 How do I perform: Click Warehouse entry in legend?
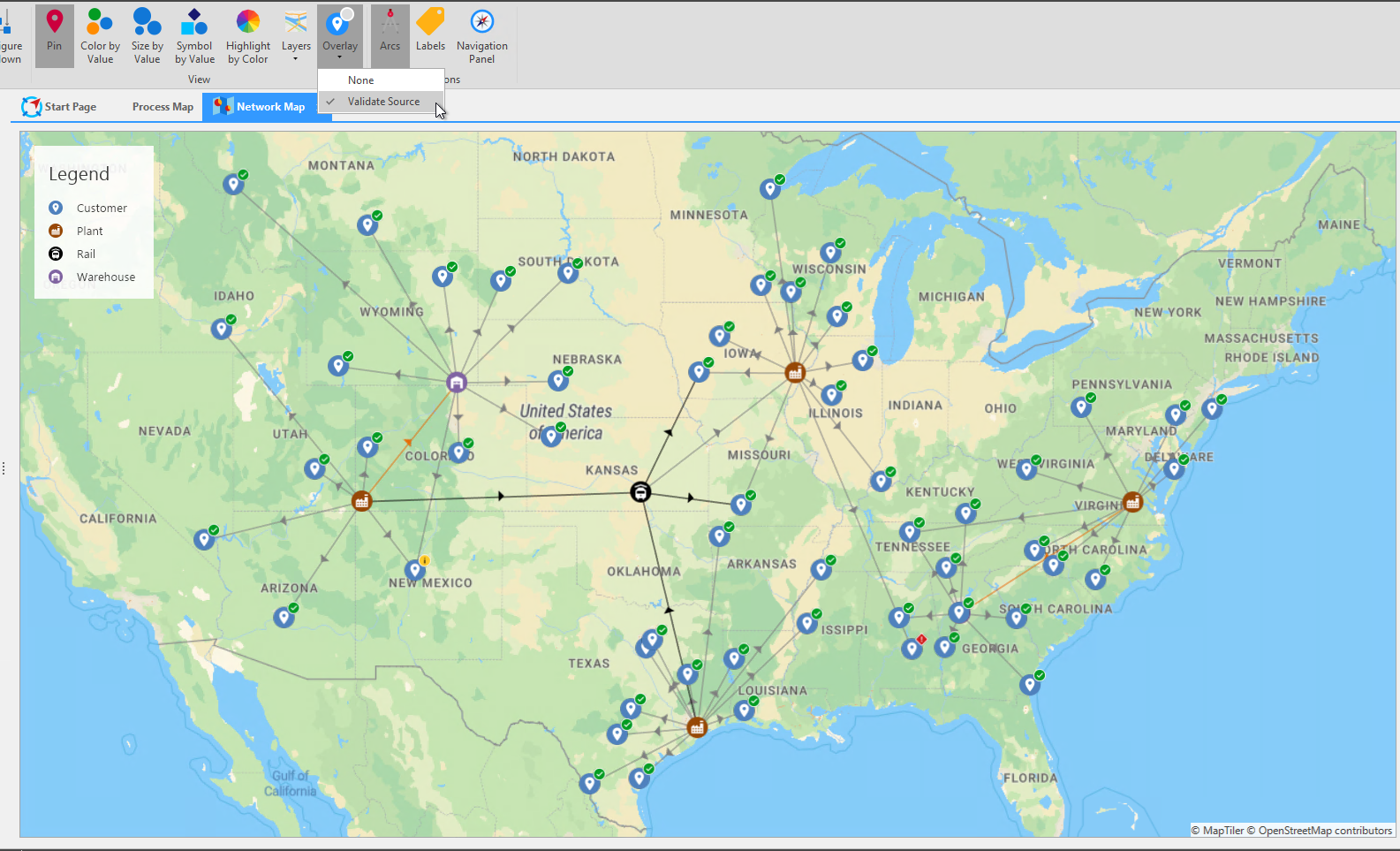(92, 277)
